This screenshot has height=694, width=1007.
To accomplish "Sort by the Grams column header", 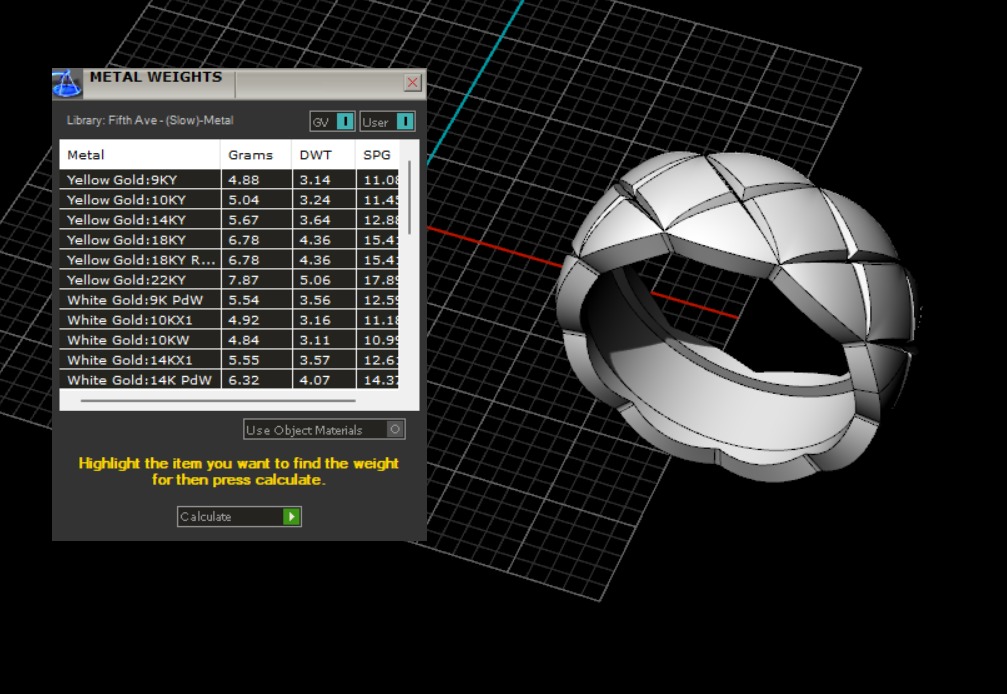I will (x=256, y=155).
